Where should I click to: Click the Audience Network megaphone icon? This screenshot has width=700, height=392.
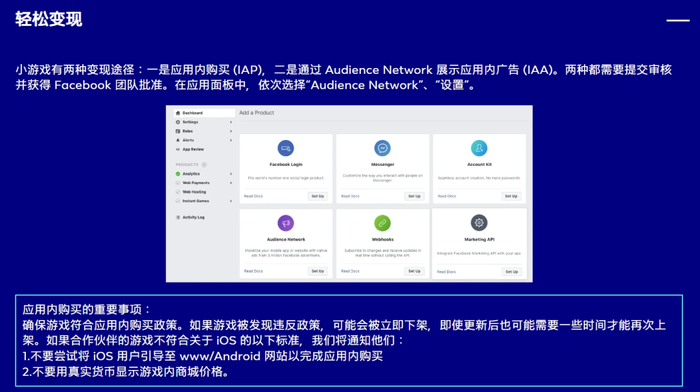coord(286,223)
